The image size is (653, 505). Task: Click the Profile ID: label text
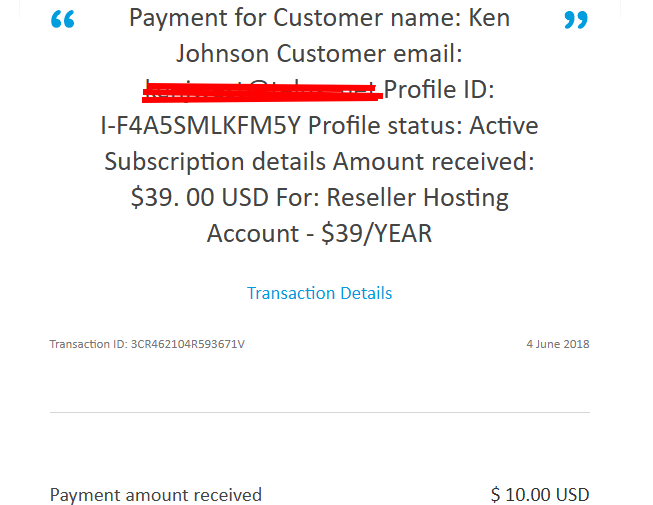(439, 89)
